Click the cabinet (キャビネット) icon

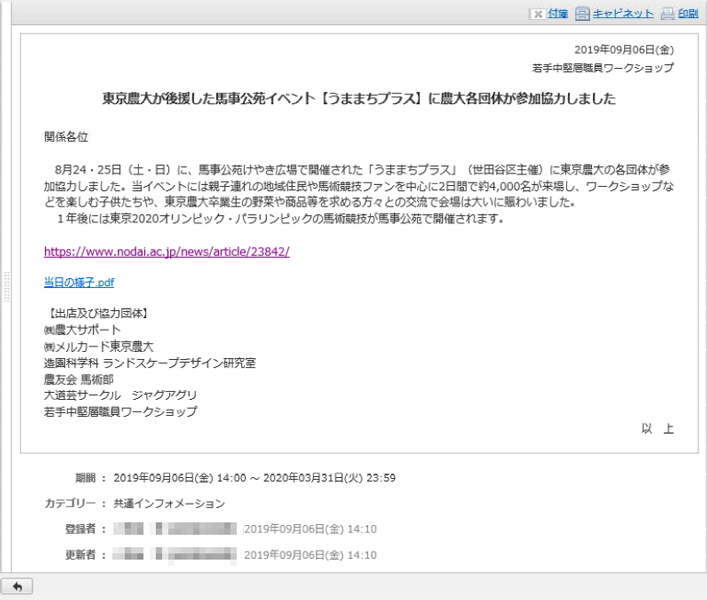[x=582, y=14]
